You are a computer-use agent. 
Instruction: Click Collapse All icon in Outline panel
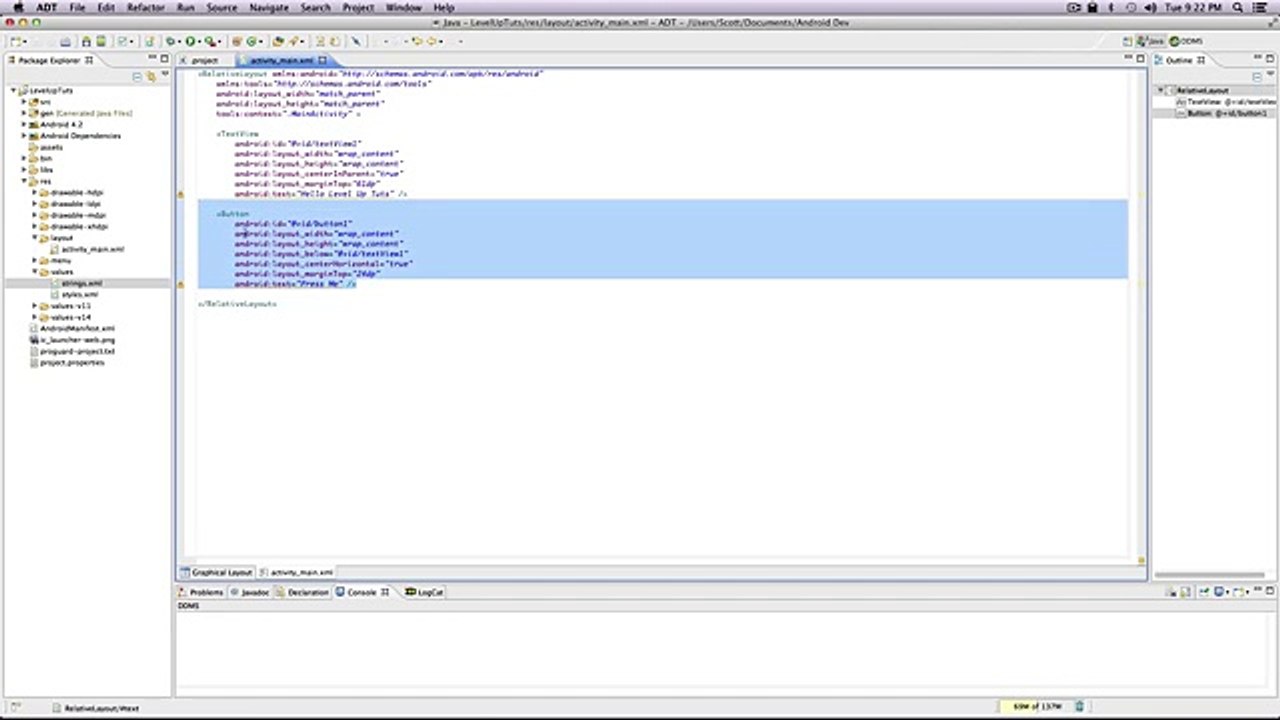1258,76
